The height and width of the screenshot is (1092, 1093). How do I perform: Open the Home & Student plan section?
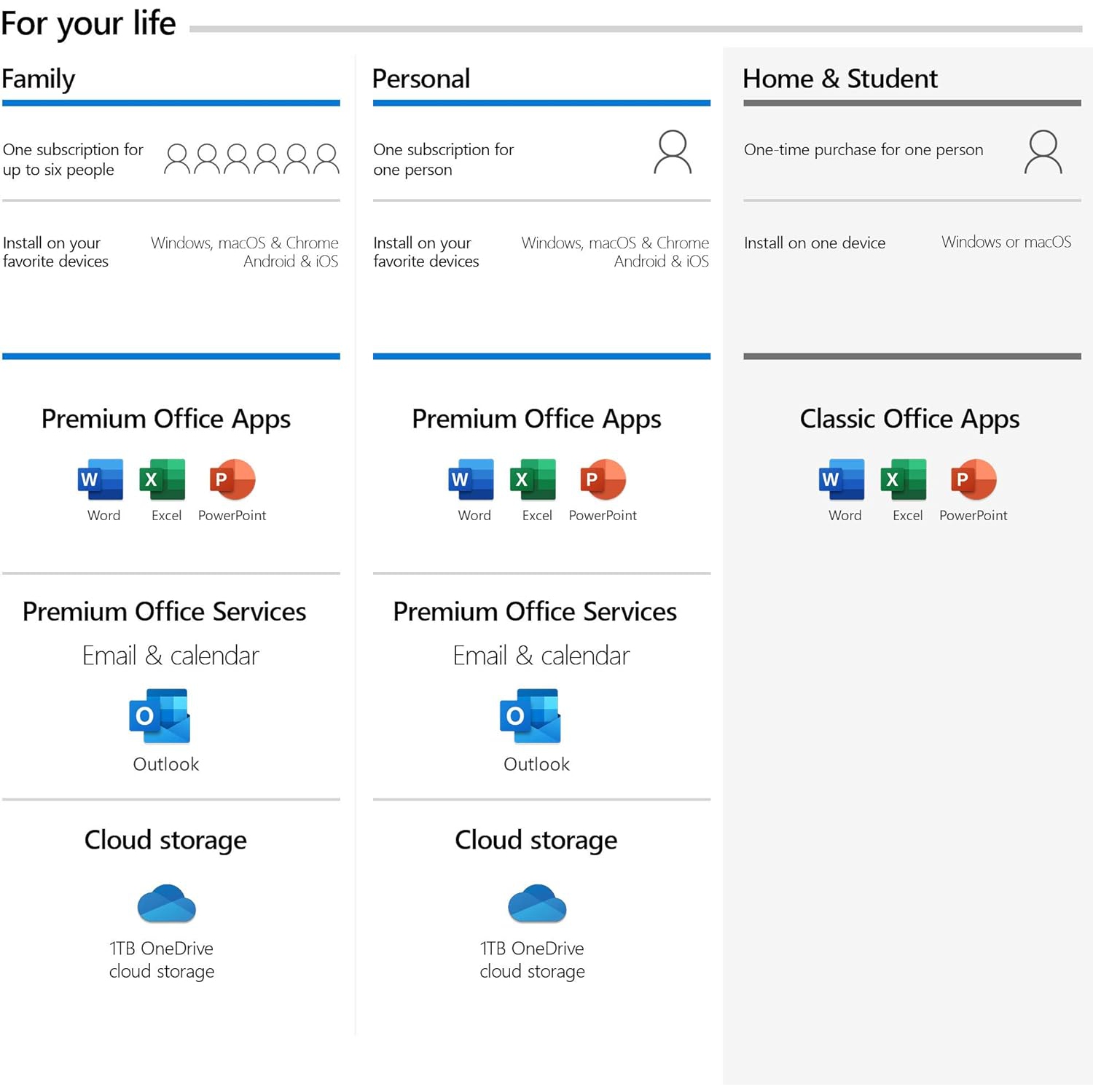839,79
